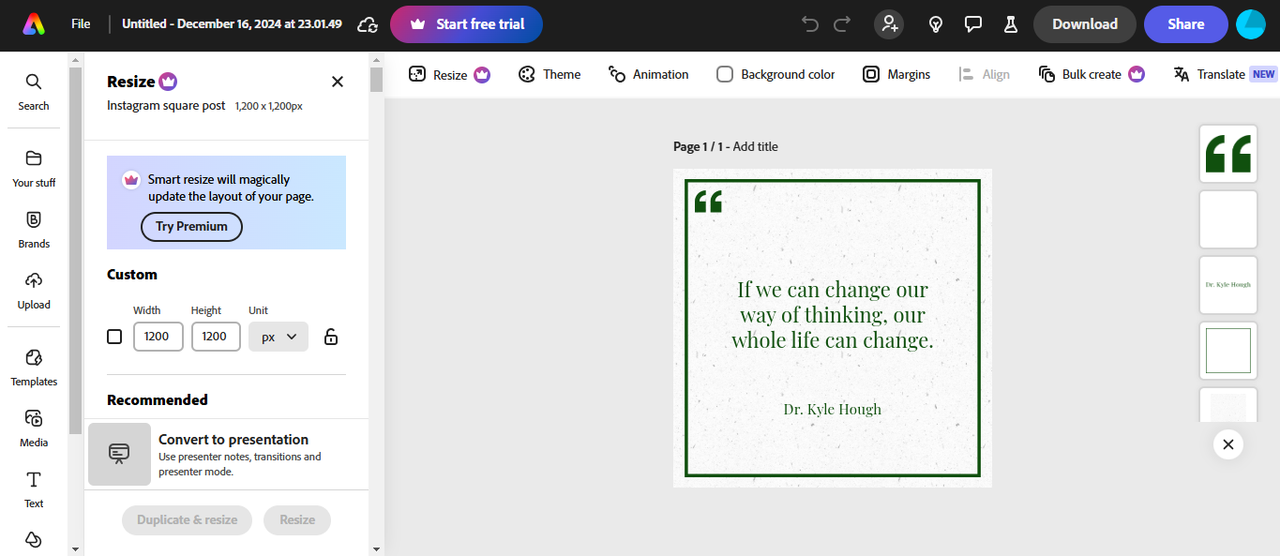Start the free trial
This screenshot has width=1280, height=556.
click(x=466, y=24)
